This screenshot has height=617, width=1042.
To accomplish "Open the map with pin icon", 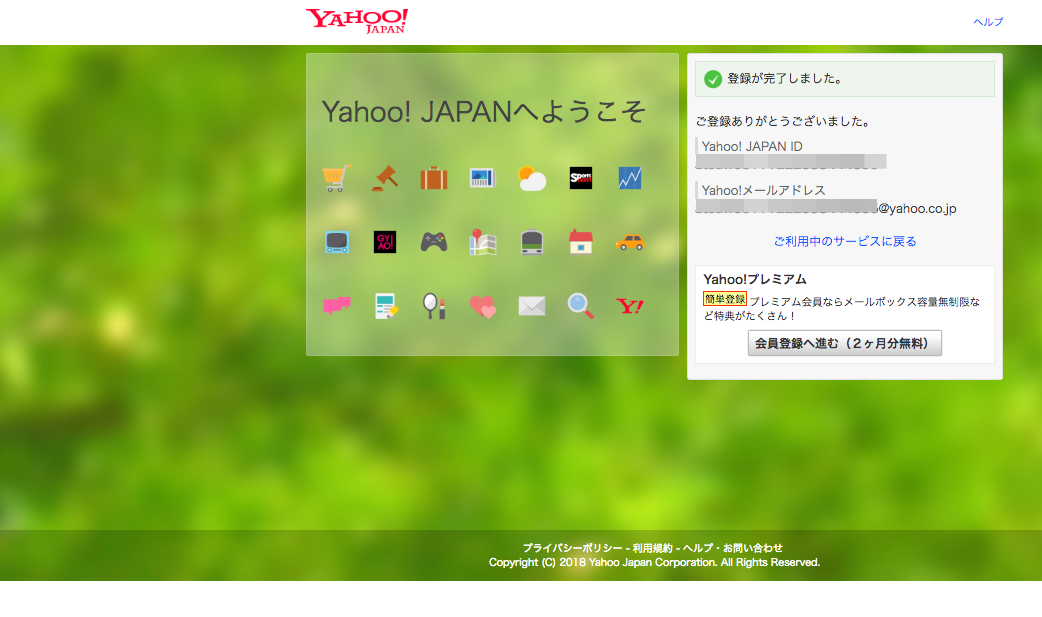I will pos(482,242).
